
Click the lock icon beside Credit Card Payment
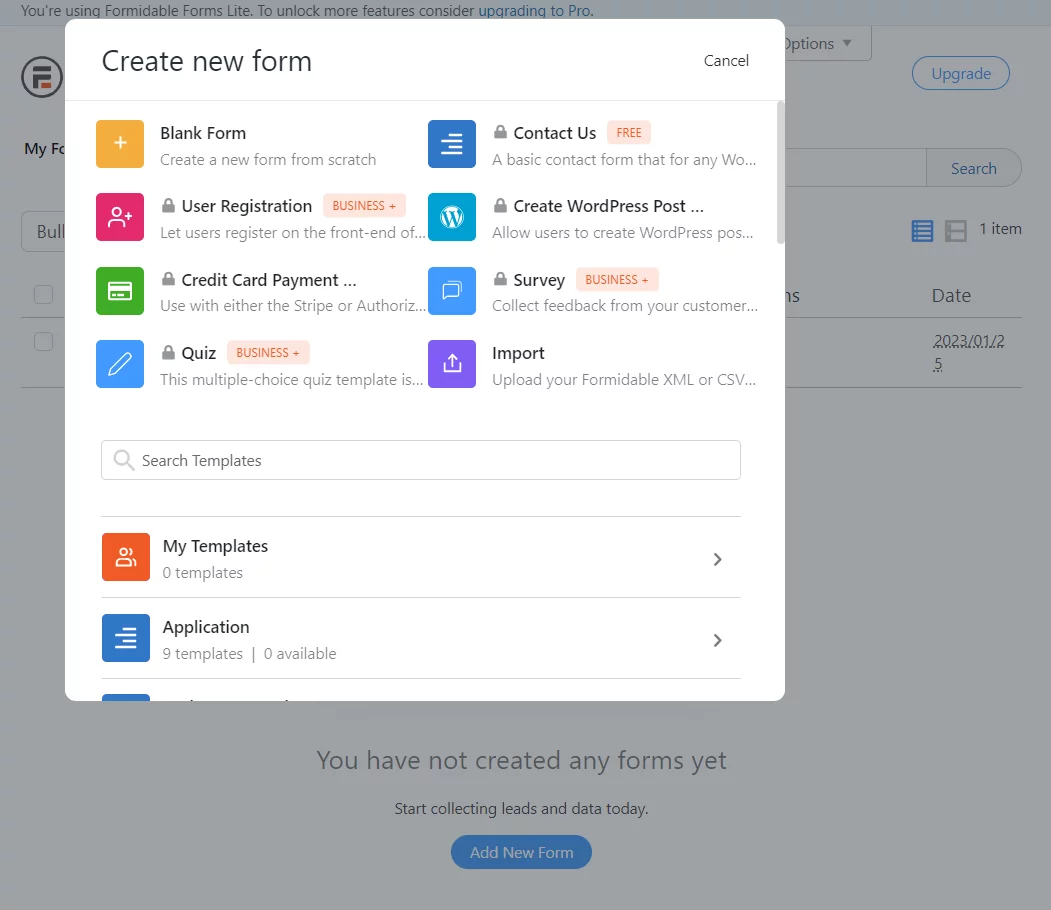click(x=168, y=278)
